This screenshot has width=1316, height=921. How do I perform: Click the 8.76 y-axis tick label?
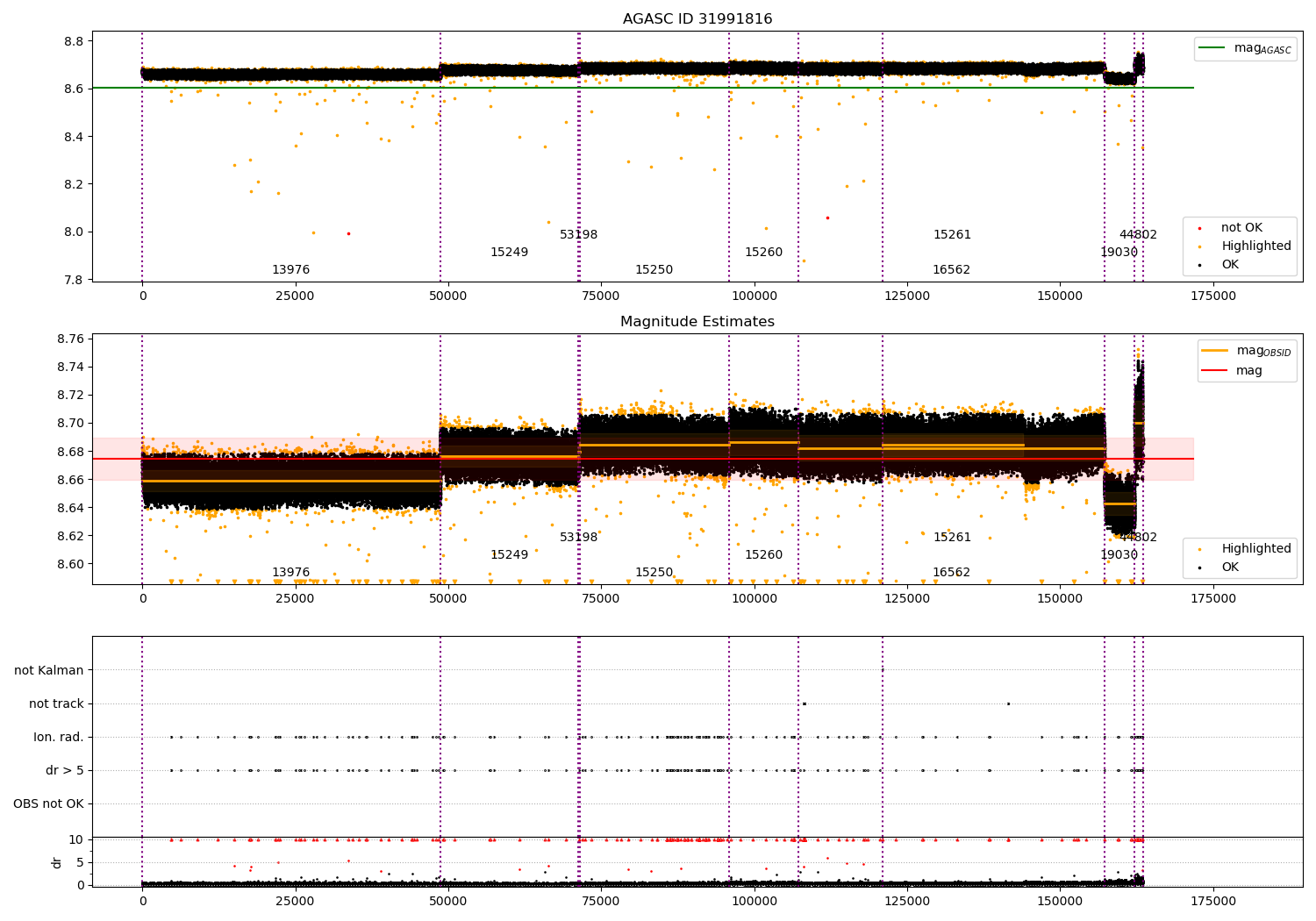point(69,339)
